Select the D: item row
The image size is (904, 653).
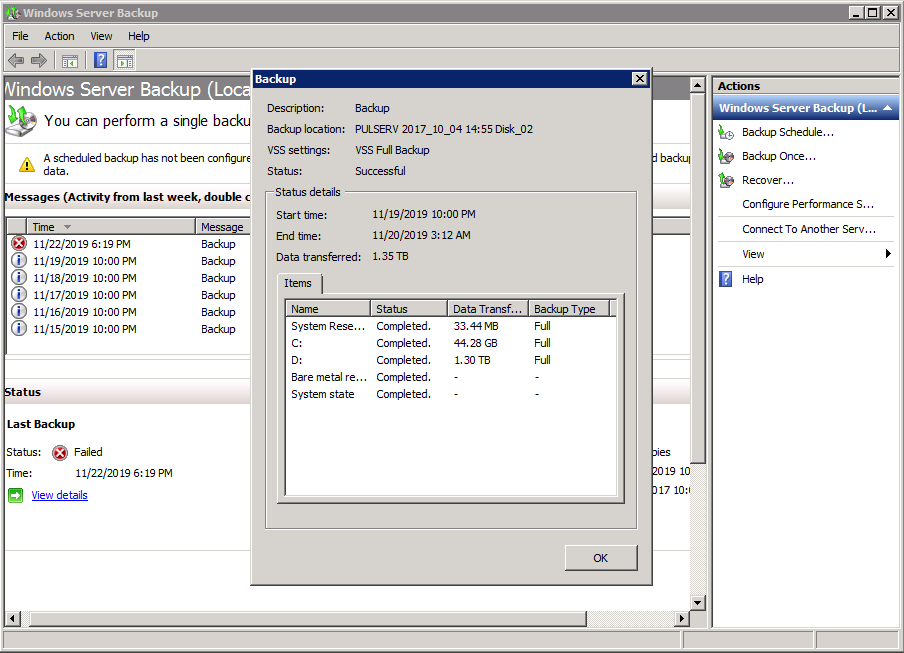[x=451, y=360]
